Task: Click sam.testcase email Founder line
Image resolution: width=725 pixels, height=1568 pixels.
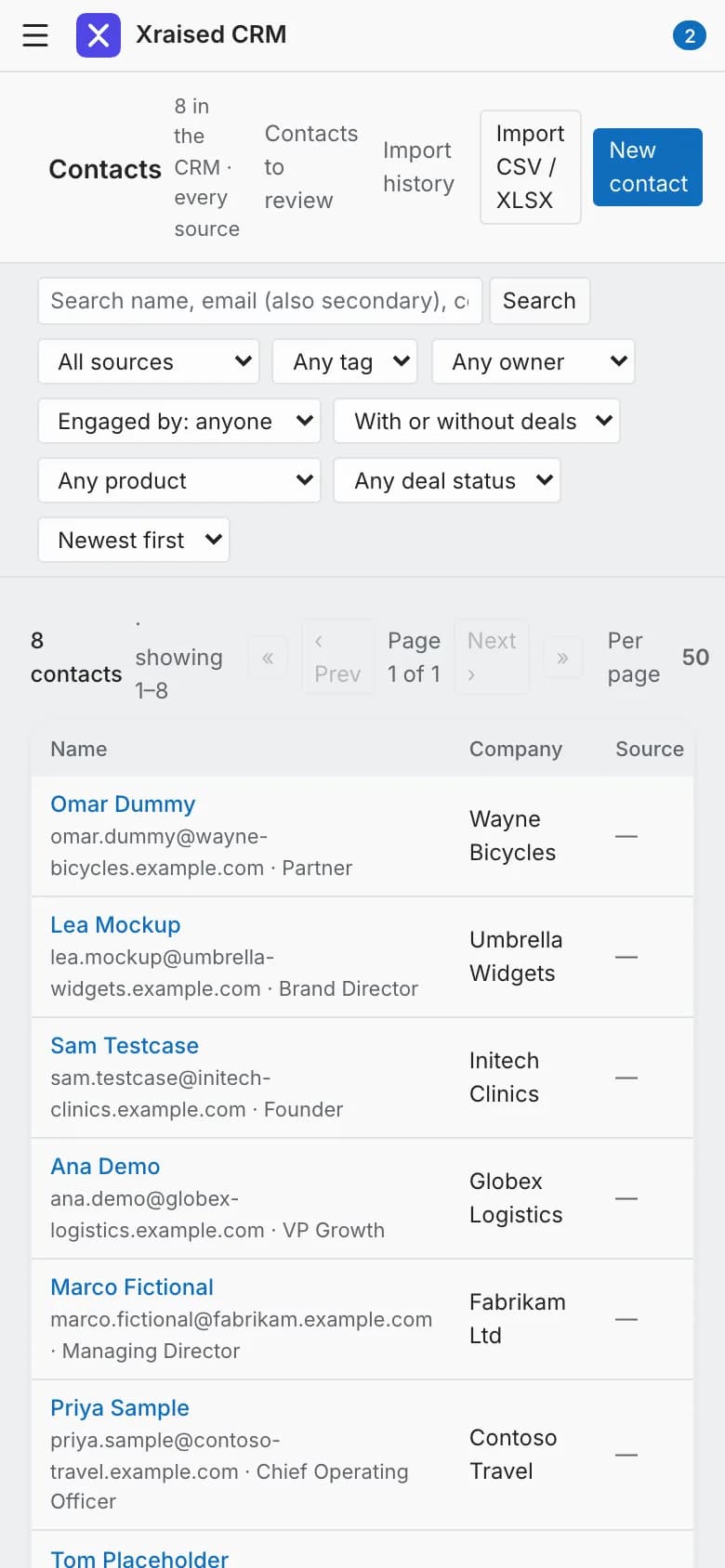Action: 197,1093
